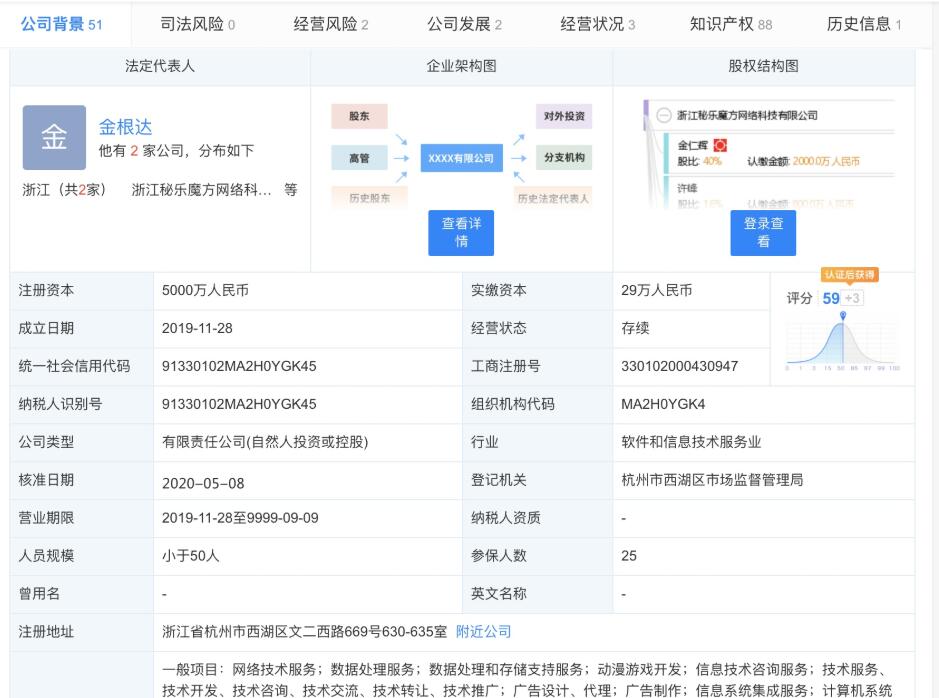The width and height of the screenshot is (939, 698).
Task: Switch to the 知识产权 tab
Action: pyautogui.click(x=731, y=25)
